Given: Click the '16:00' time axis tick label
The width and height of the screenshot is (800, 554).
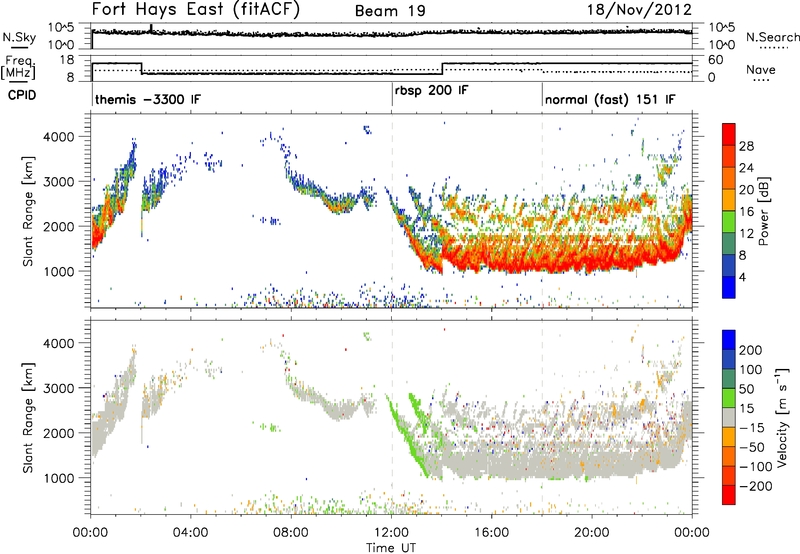Looking at the screenshot, I should (x=491, y=532).
